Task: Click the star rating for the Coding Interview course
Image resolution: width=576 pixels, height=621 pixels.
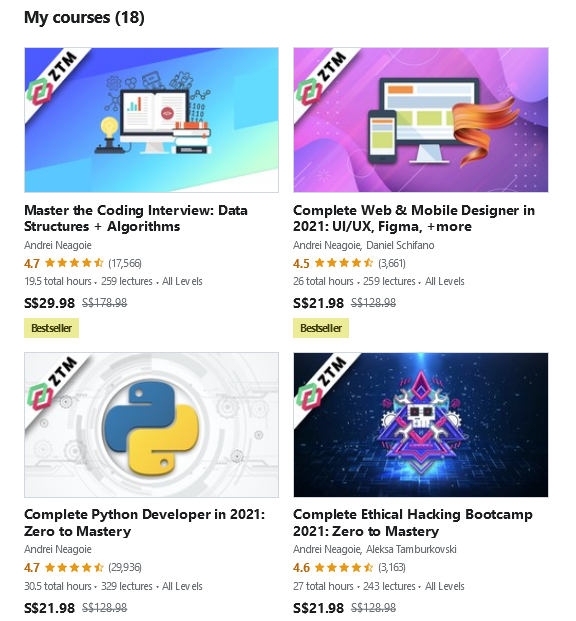Action: (74, 263)
